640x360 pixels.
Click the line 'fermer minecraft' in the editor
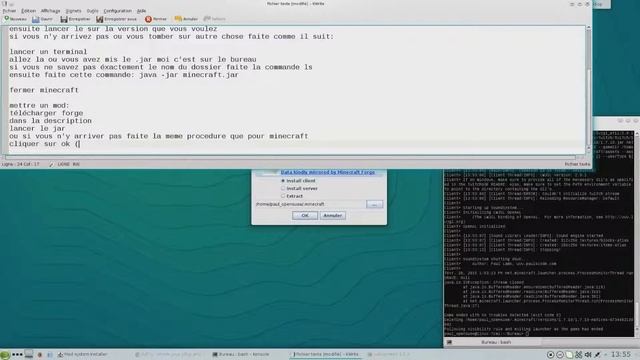[x=44, y=90]
